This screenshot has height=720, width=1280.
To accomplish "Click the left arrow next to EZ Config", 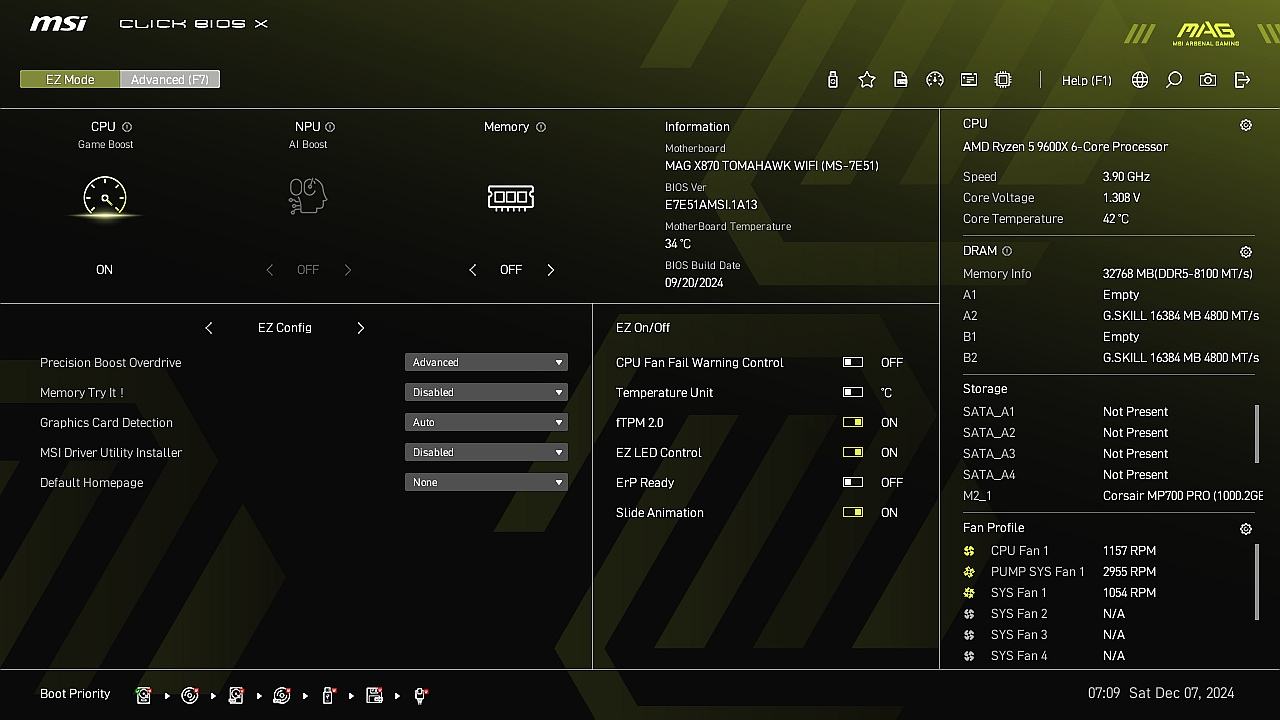I will tap(209, 328).
